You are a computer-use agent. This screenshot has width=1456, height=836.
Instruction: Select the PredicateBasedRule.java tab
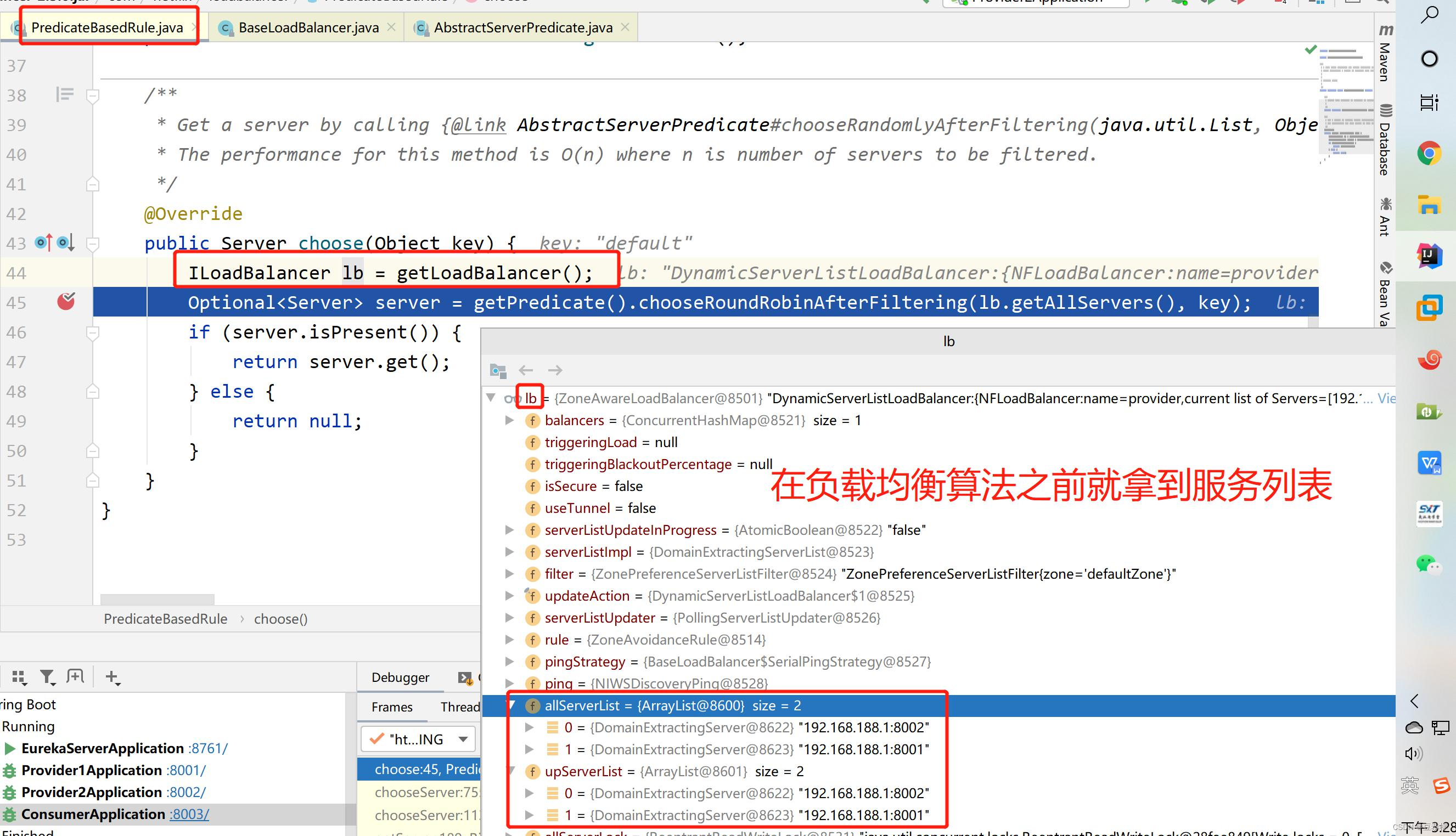(107, 26)
